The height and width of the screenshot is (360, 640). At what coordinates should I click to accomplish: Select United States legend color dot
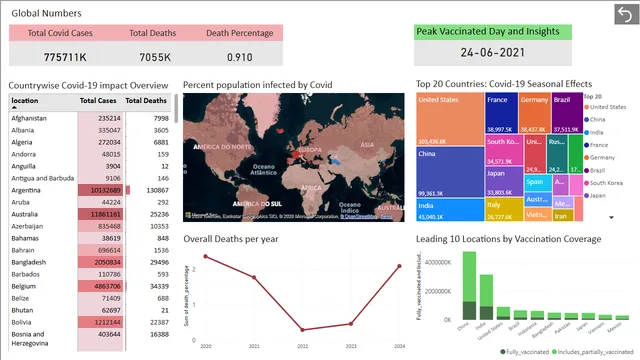587,107
